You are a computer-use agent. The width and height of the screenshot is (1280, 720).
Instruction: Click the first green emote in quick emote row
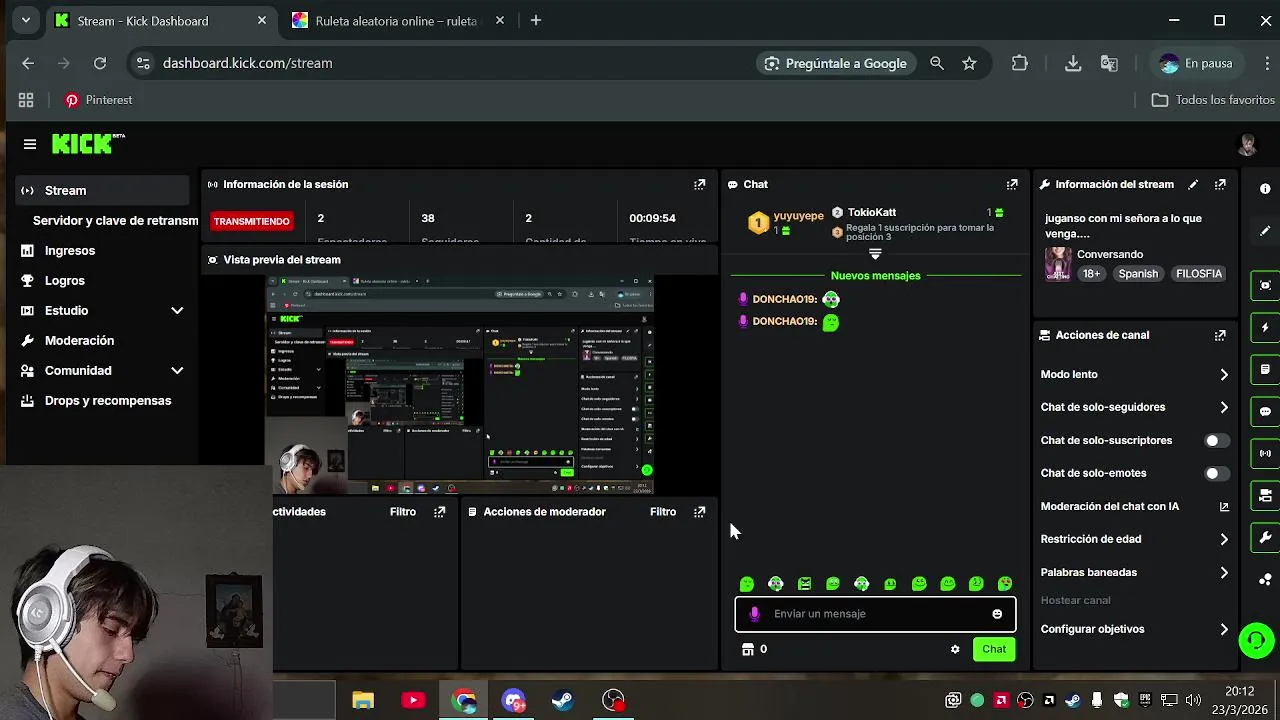747,584
